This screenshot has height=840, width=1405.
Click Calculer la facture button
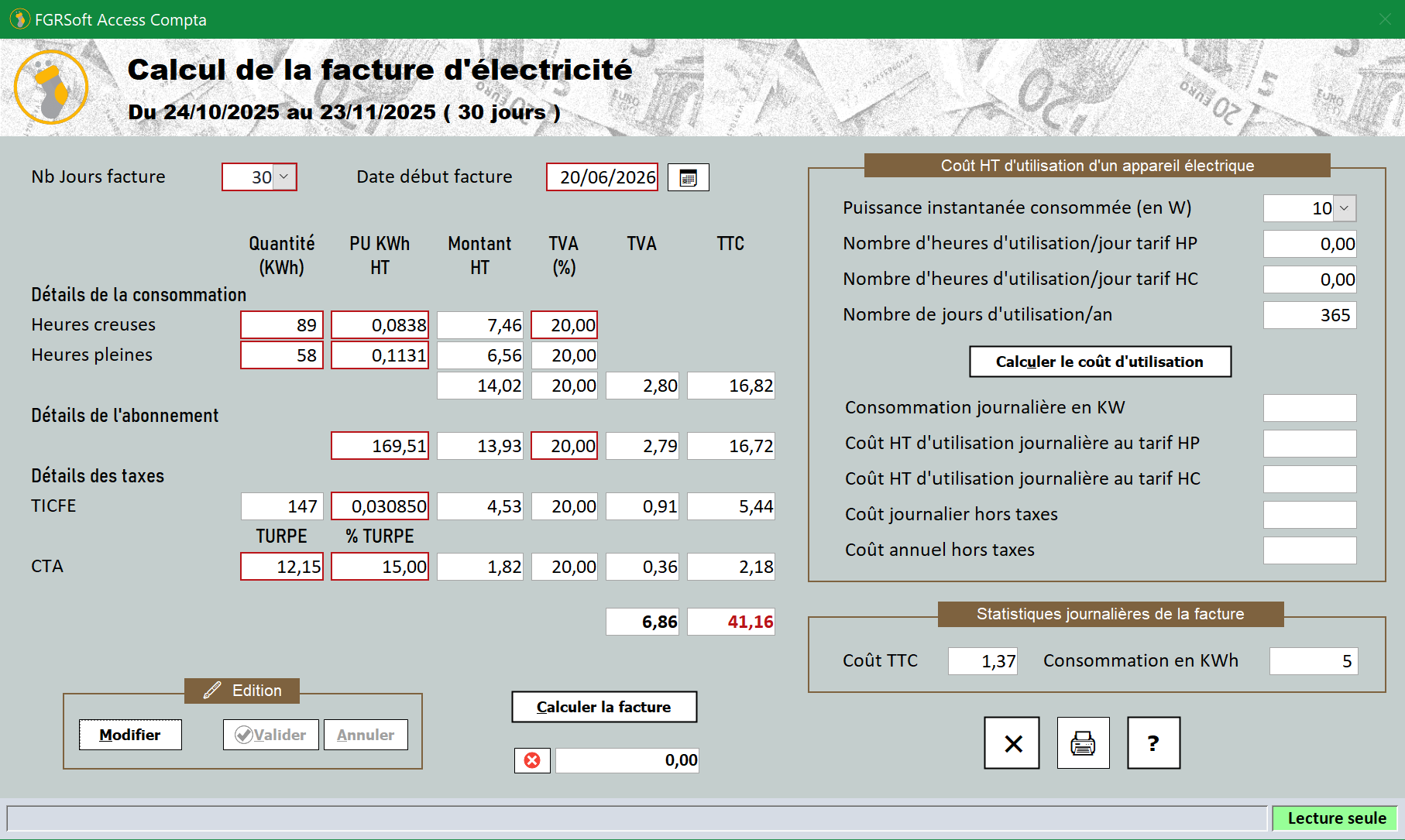(x=604, y=707)
